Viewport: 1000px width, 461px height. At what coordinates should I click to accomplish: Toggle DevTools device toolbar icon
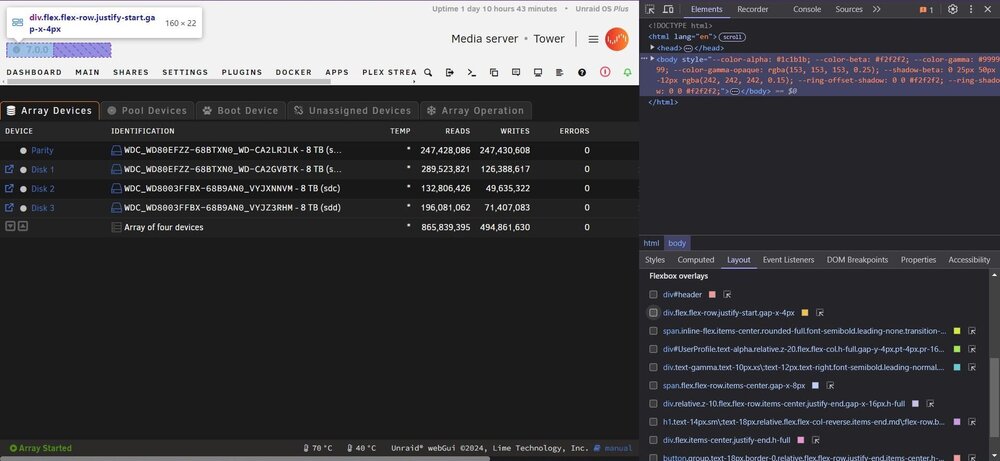click(668, 9)
